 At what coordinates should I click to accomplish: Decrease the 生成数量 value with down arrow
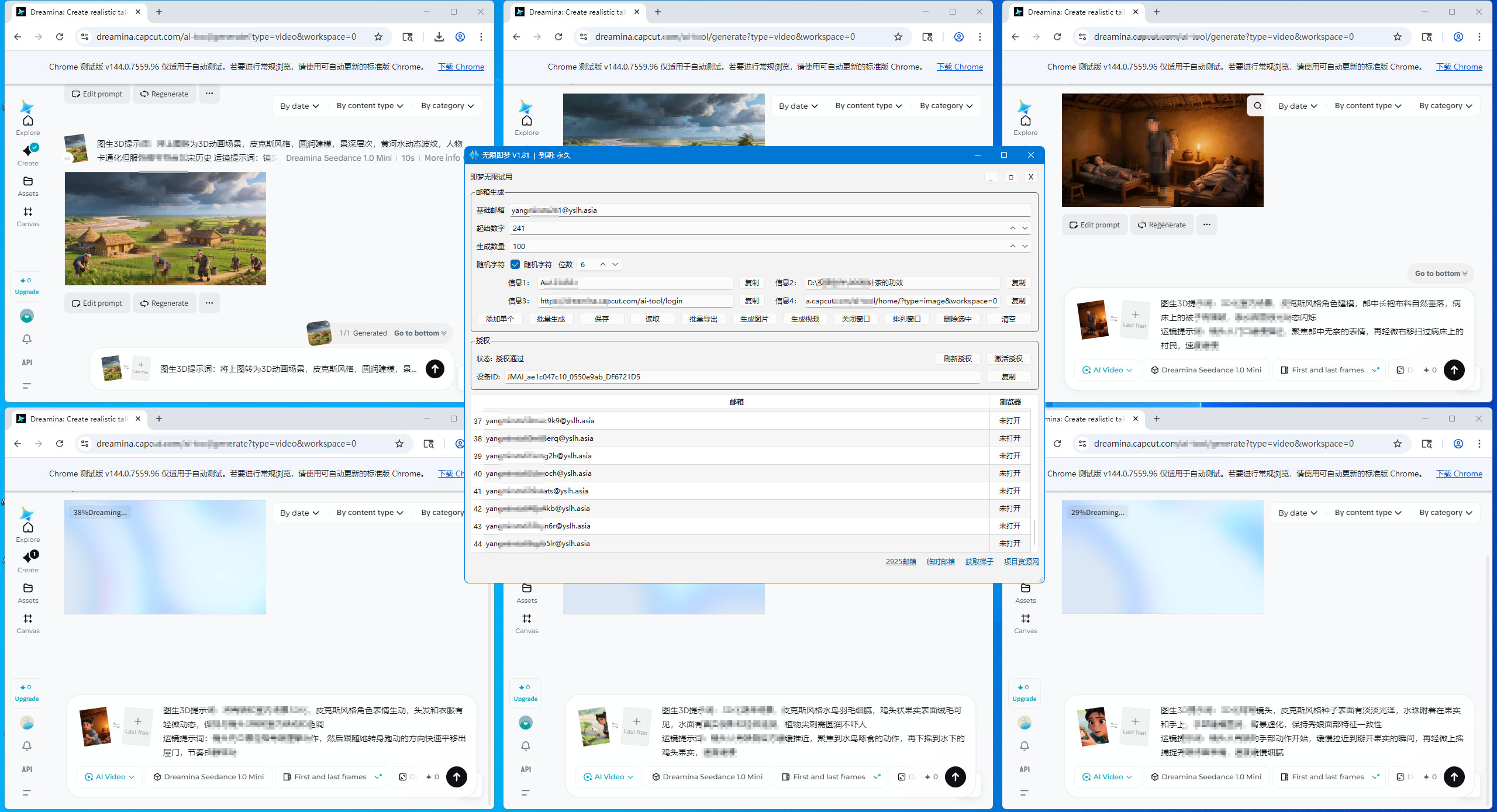point(1025,246)
